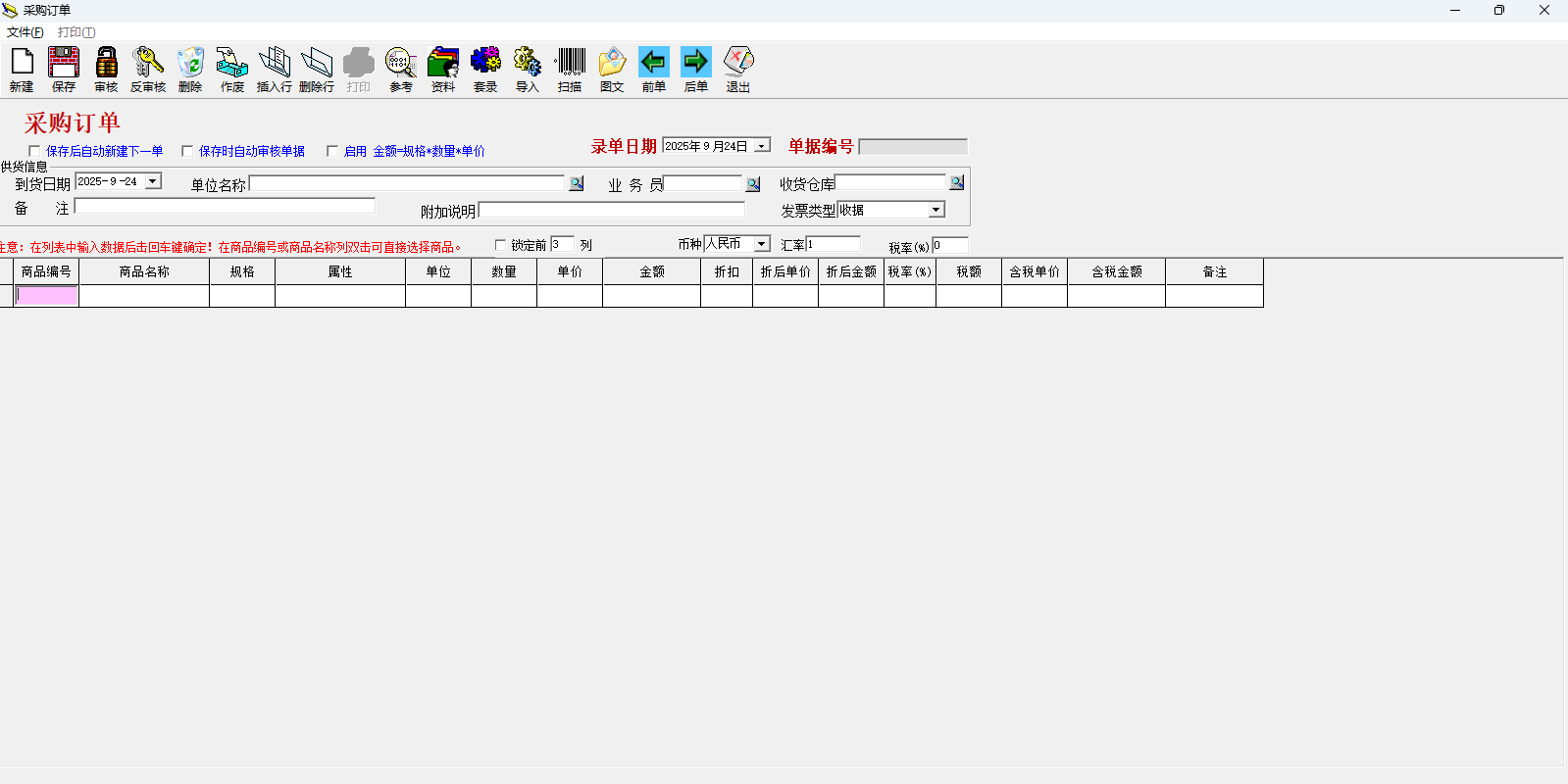Go to previous order with 前单 arrow
The width and height of the screenshot is (1568, 784).
[x=654, y=69]
